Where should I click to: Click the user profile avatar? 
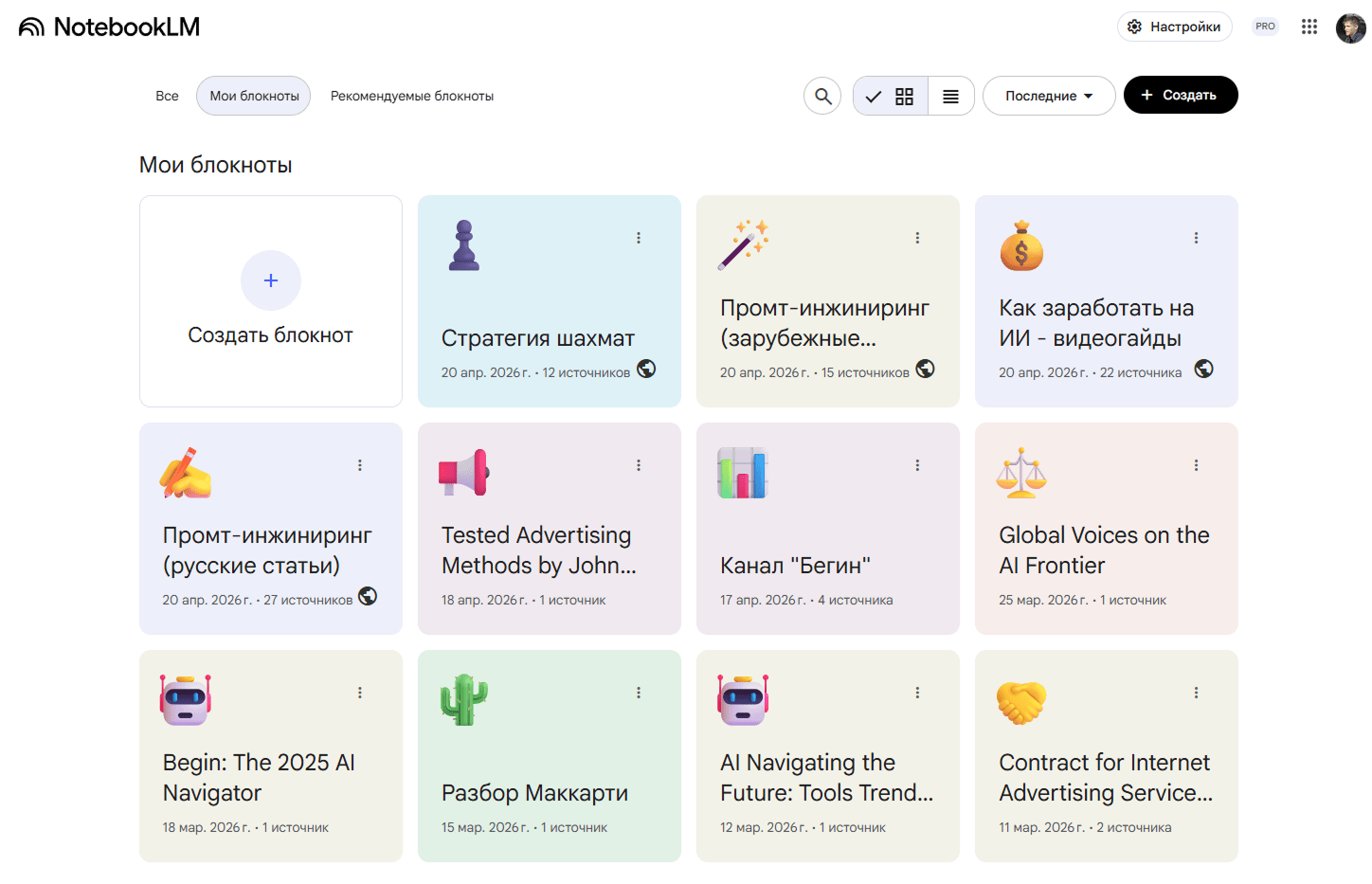tap(1350, 27)
